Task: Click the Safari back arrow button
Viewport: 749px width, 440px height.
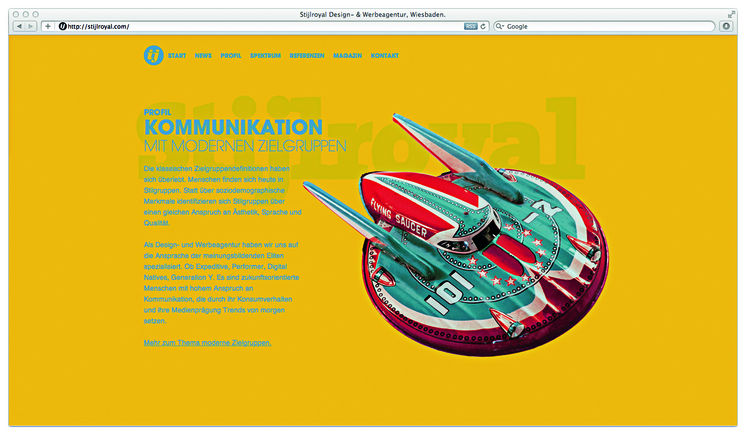Action: pos(19,26)
